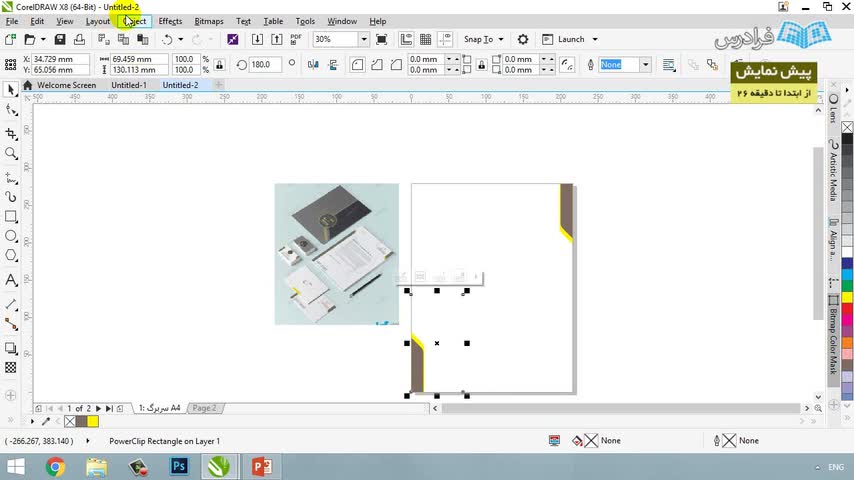854x480 pixels.
Task: Open the Bitmaps menu
Action: click(209, 21)
